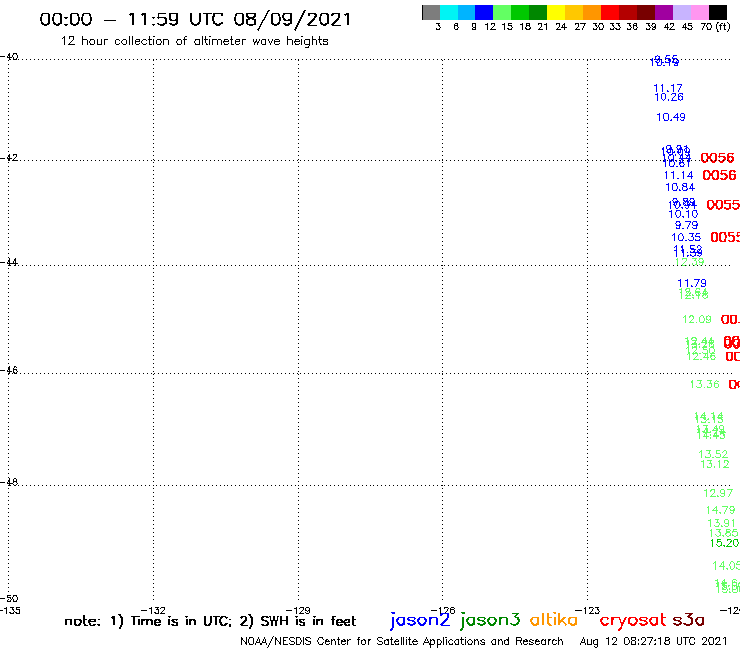The image size is (740, 650).
Task: Click the note 'Time is in UTC; SWH is in feet'
Action: [x=210, y=621]
